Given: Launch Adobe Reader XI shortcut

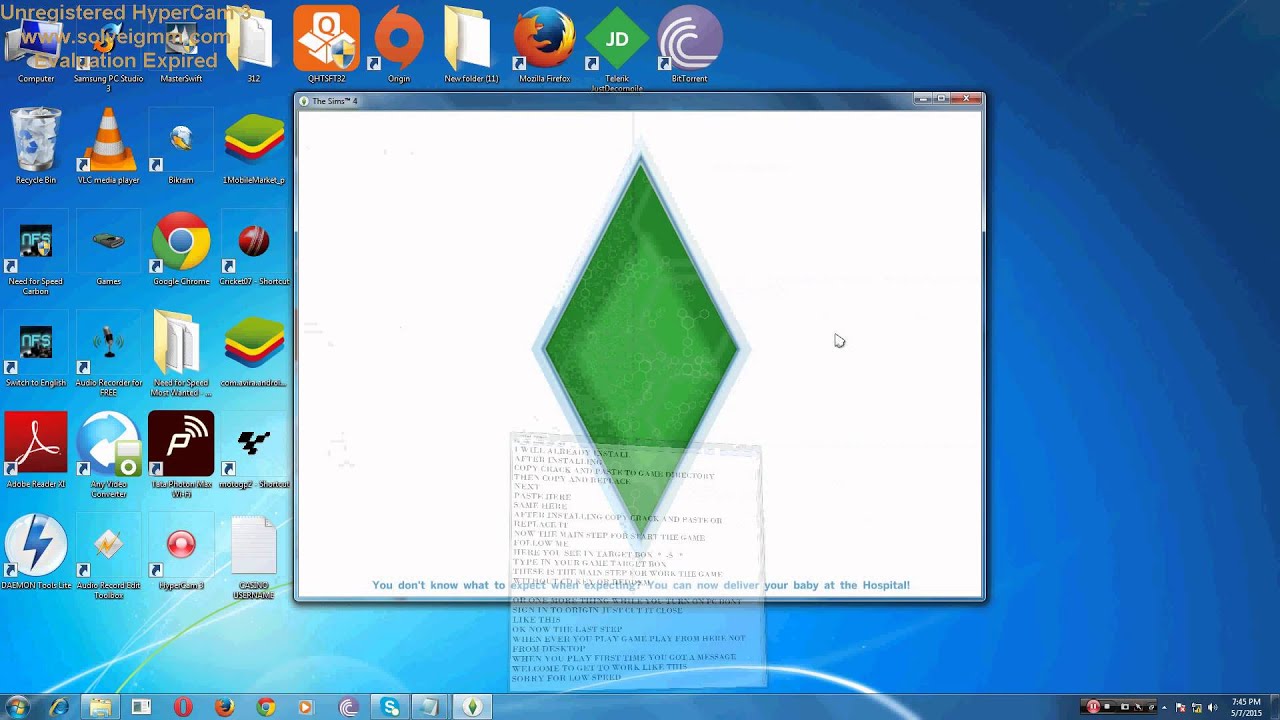Looking at the screenshot, I should (x=36, y=449).
